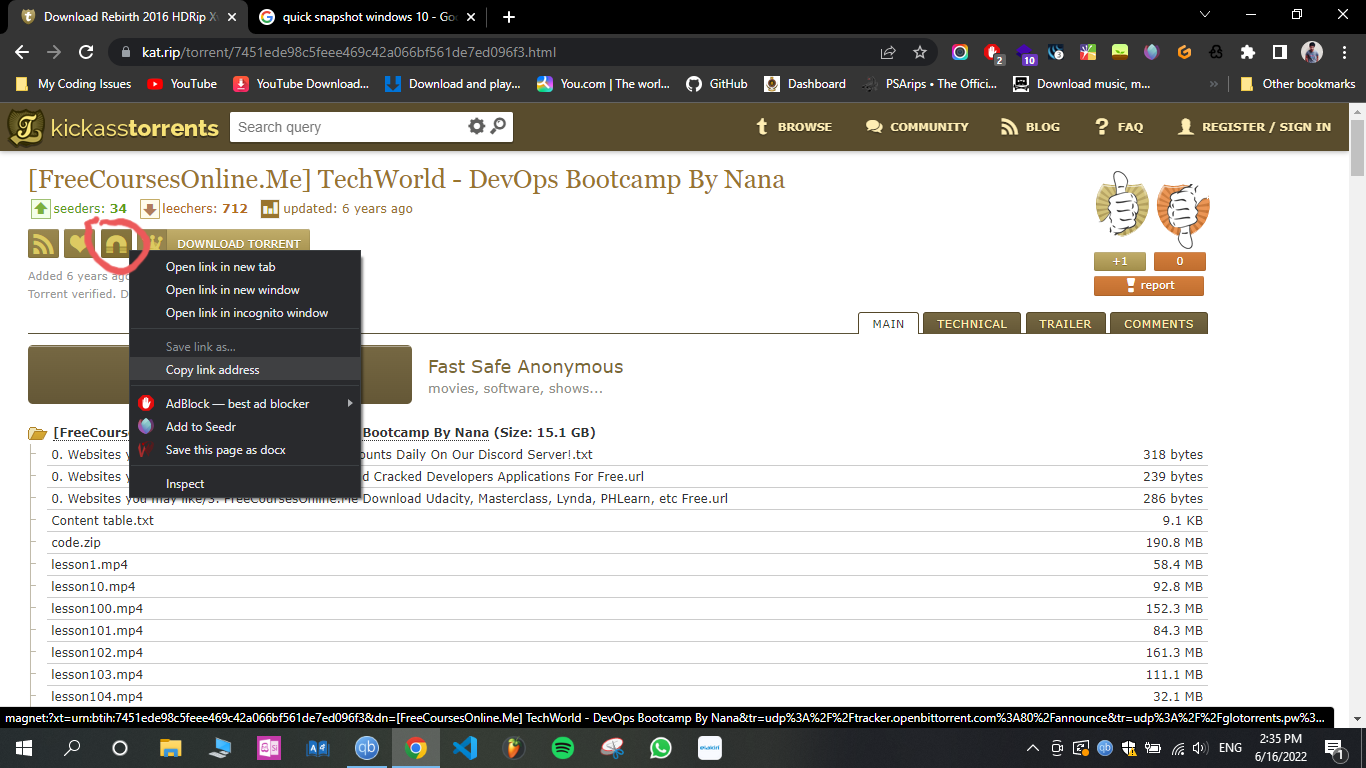
Task: Toggle the Chrome side panel icon
Action: 1279,52
